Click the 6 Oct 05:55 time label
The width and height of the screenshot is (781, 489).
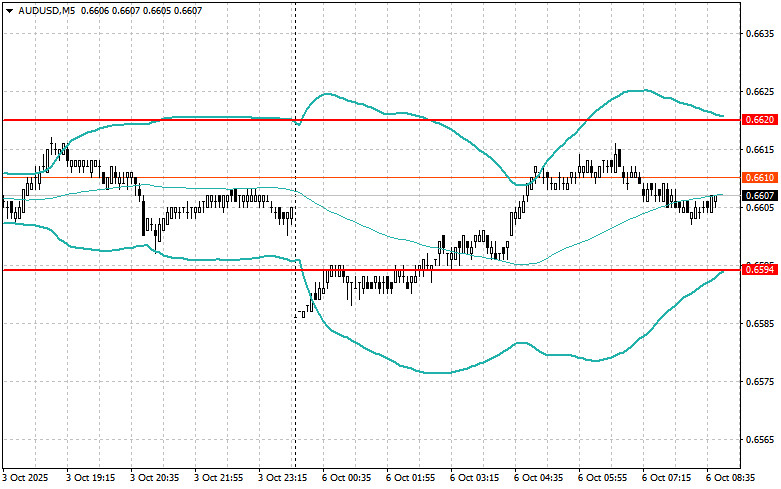point(603,478)
